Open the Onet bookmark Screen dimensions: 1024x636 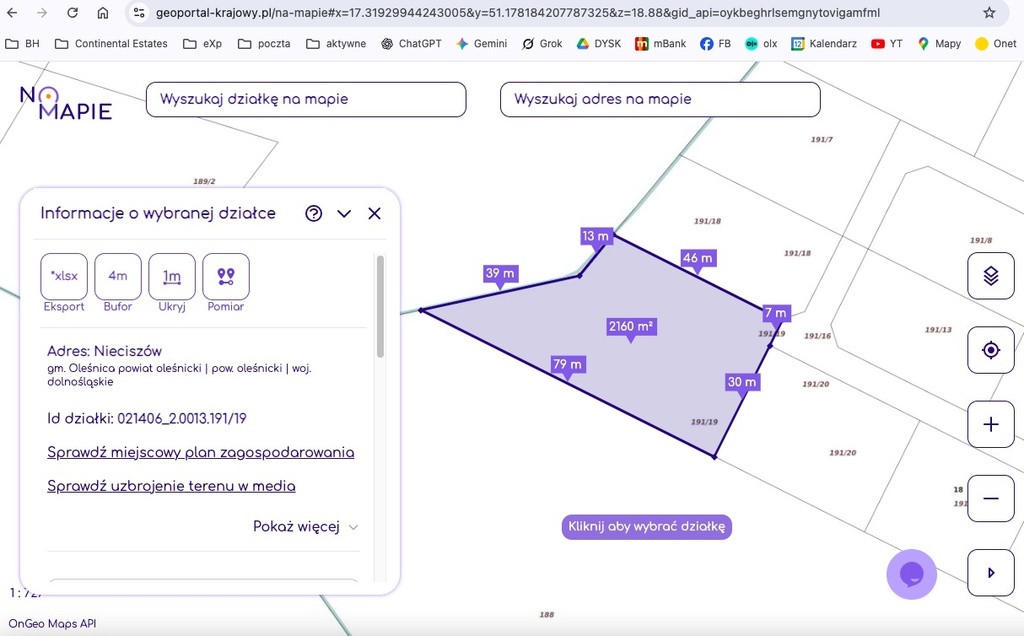click(x=995, y=44)
